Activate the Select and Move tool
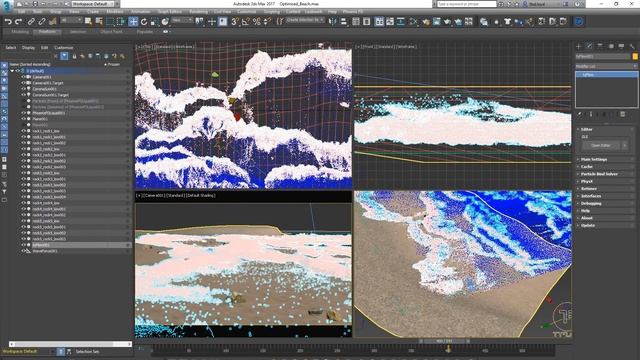Viewport: 640px width, 360px height. tap(133, 22)
